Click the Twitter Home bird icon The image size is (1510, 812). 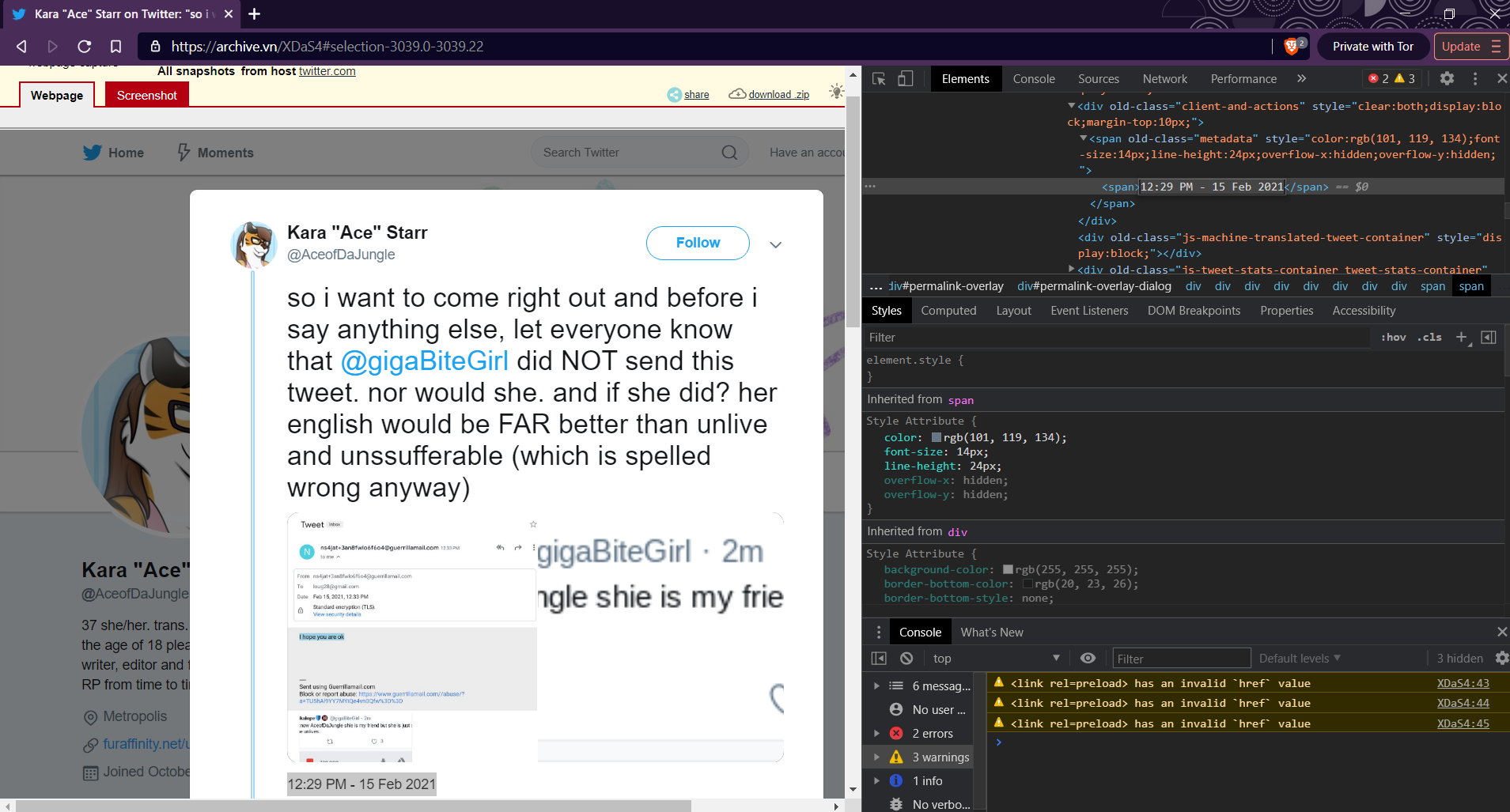[92, 153]
